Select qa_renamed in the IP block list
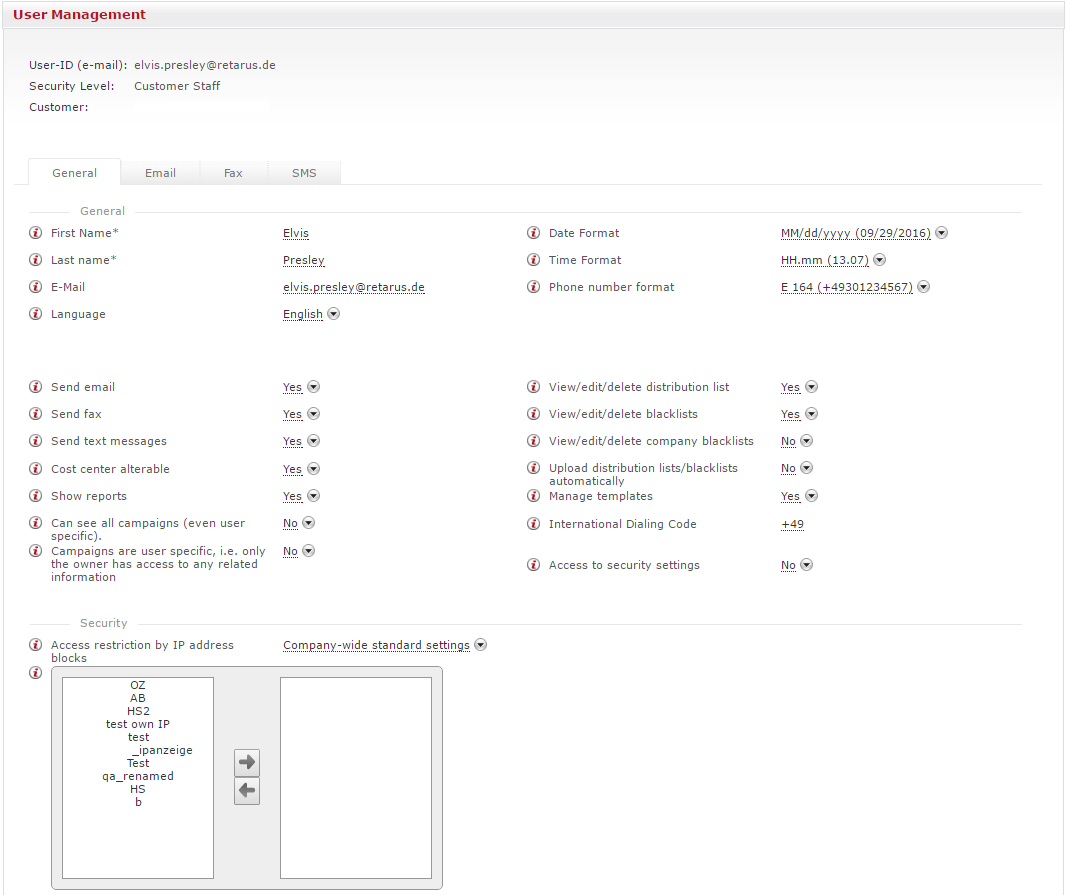The width and height of the screenshot is (1067, 895). click(x=138, y=776)
